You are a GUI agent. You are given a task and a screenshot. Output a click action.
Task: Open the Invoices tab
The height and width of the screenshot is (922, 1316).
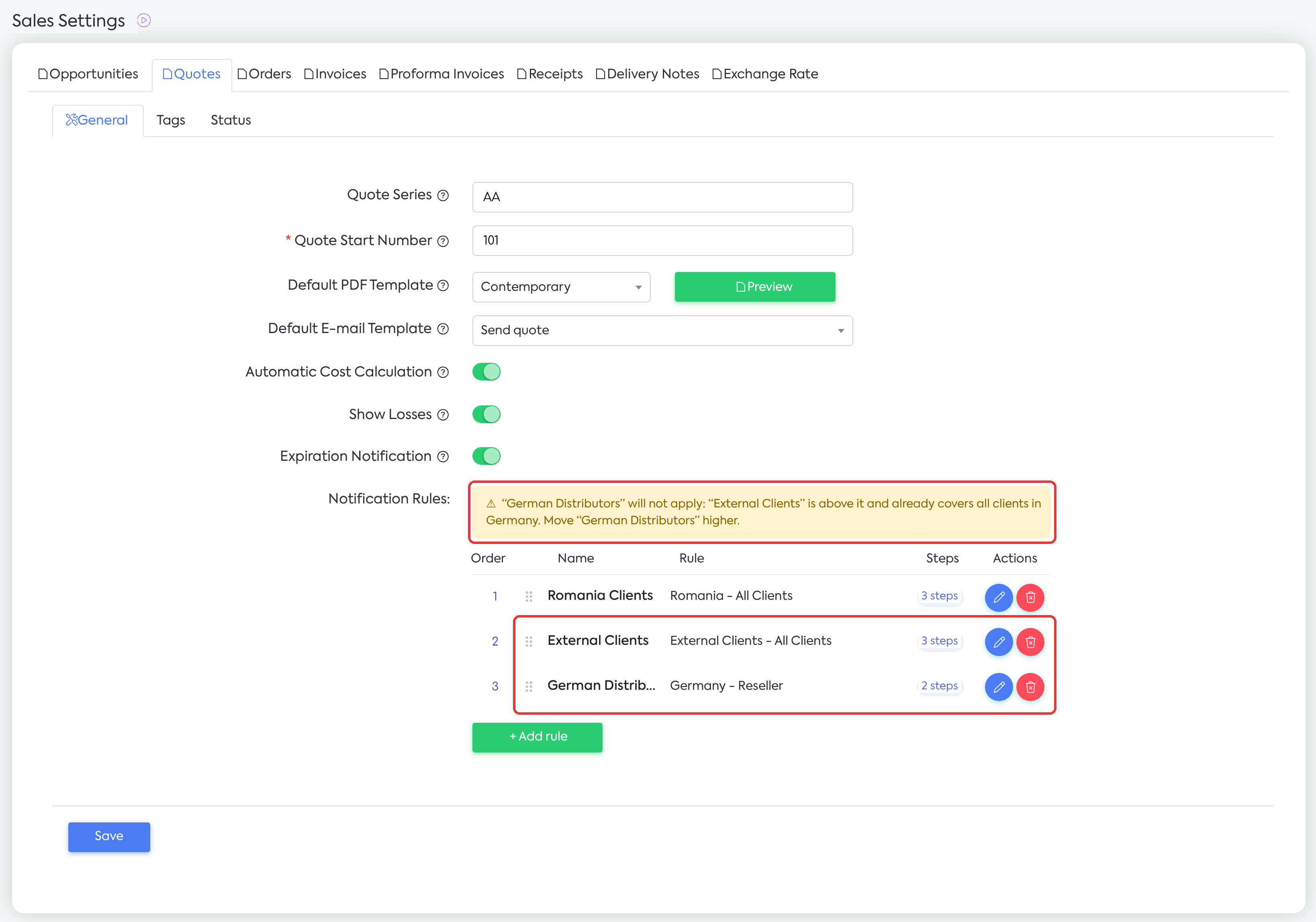pos(335,74)
